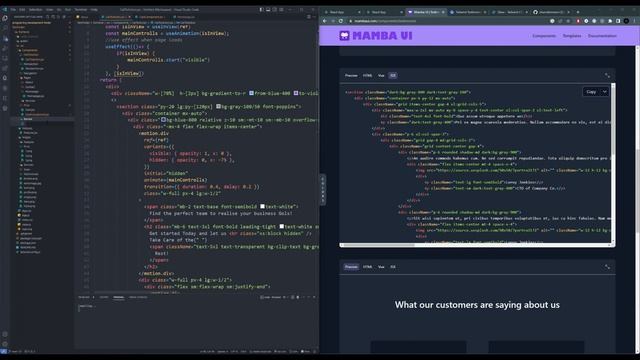The width and height of the screenshot is (640, 360).
Task: Open Accounts icon in VS Code activity bar
Action: point(5,334)
